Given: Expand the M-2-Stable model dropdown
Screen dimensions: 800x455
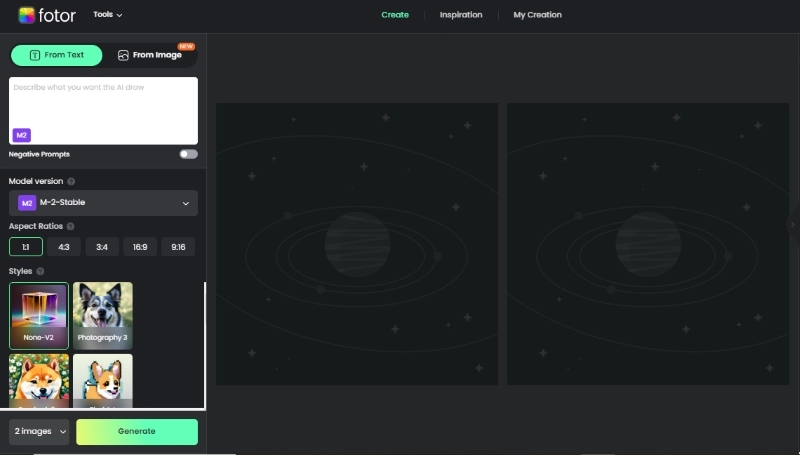Looking at the screenshot, I should (104, 203).
